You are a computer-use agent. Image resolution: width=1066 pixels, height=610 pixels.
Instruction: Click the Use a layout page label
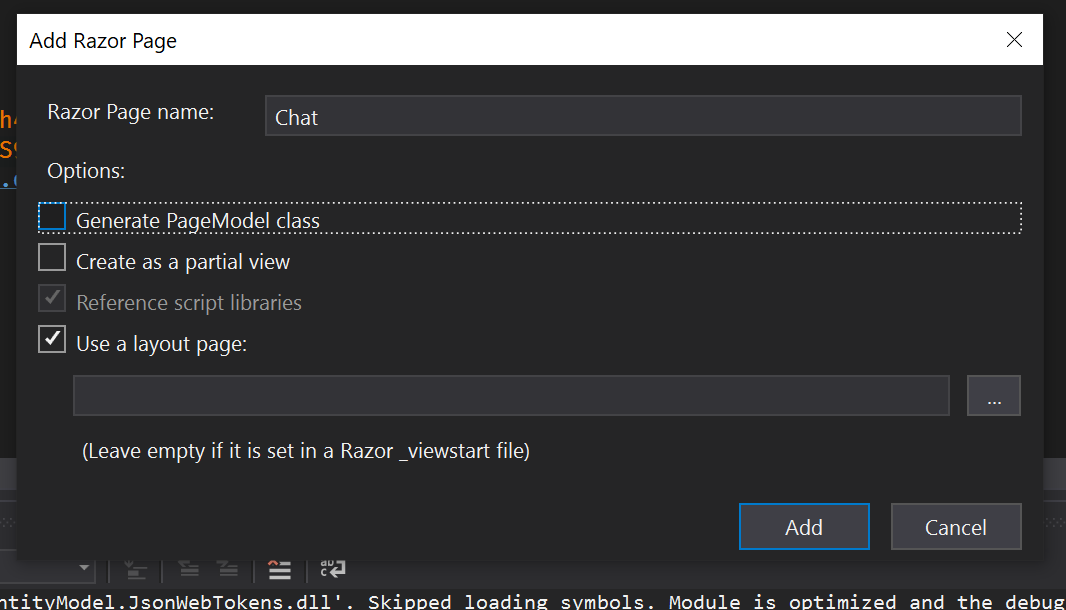coord(161,344)
